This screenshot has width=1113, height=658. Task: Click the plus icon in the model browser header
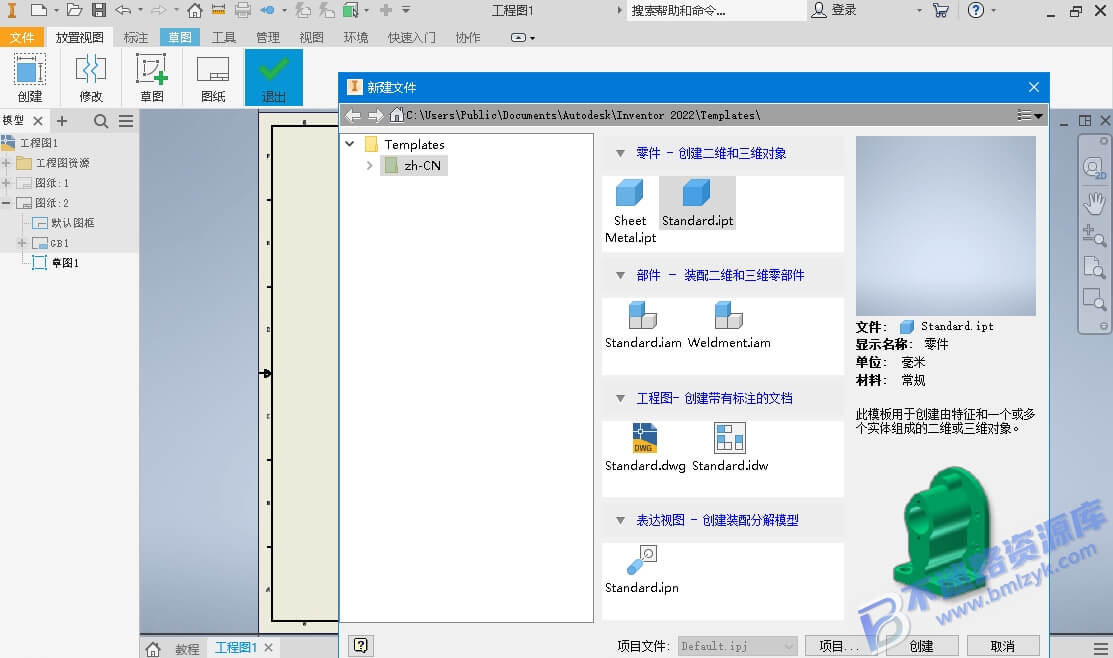(x=62, y=121)
